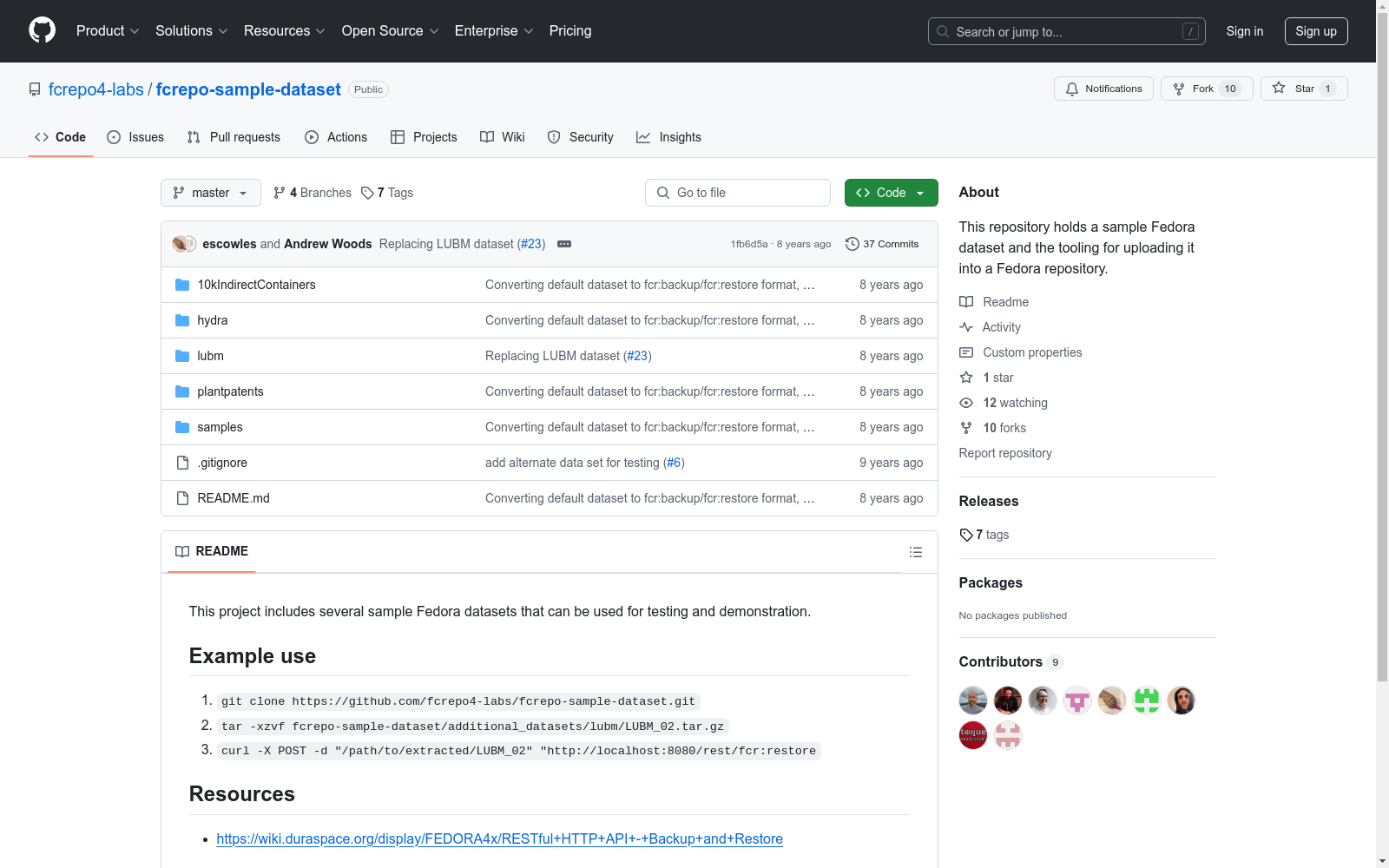Switch to the Pull requests tab
The image size is (1389, 868).
(x=234, y=137)
